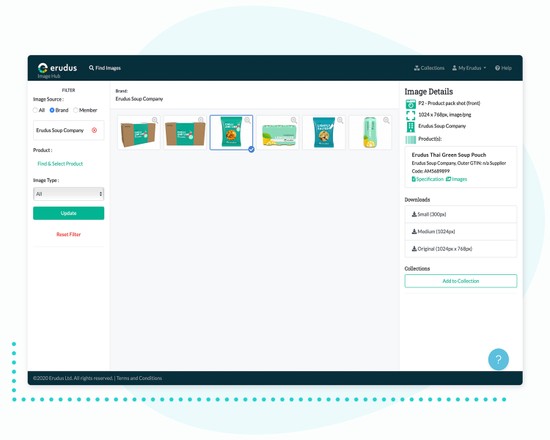Remove Erudus Soup Company brand filter
This screenshot has width=550, height=440.
(94, 130)
